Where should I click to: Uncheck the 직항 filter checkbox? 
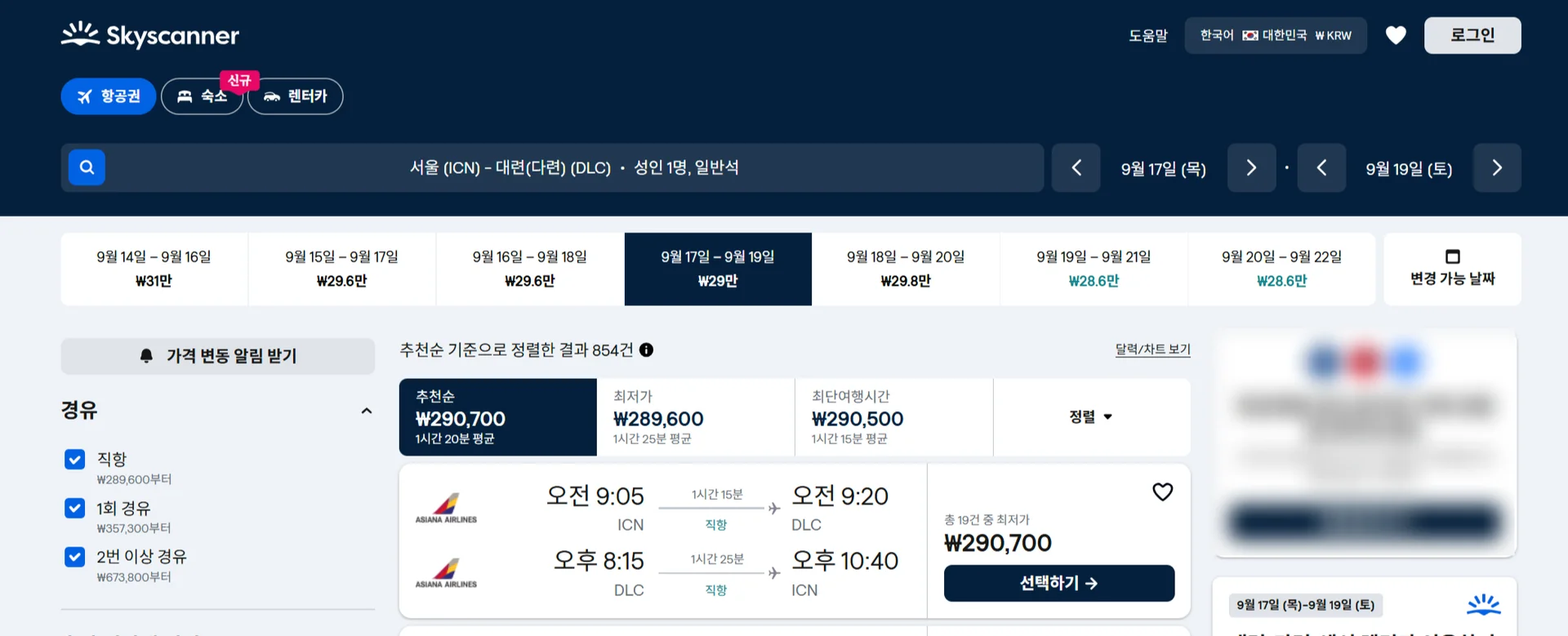tap(74, 459)
